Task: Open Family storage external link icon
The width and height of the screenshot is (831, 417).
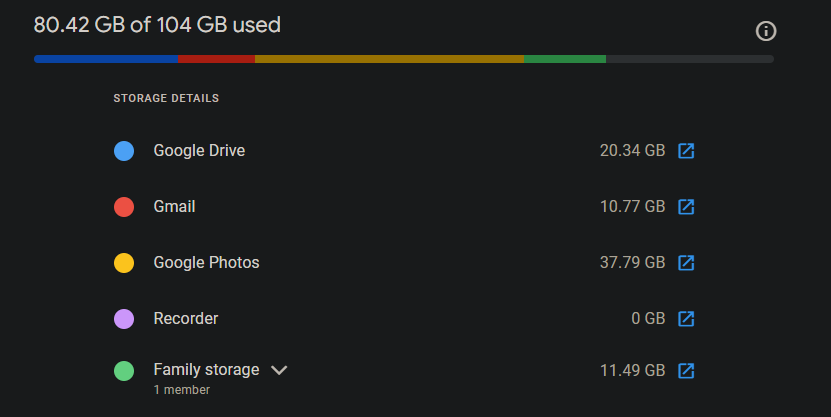Action: (686, 370)
